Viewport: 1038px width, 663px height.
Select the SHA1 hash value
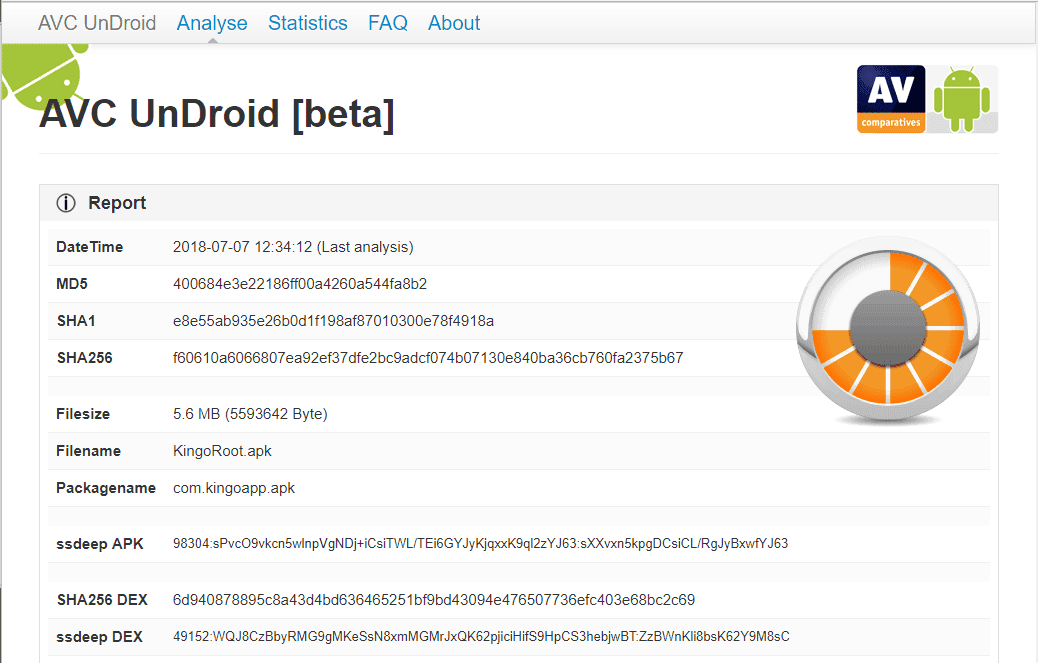334,321
